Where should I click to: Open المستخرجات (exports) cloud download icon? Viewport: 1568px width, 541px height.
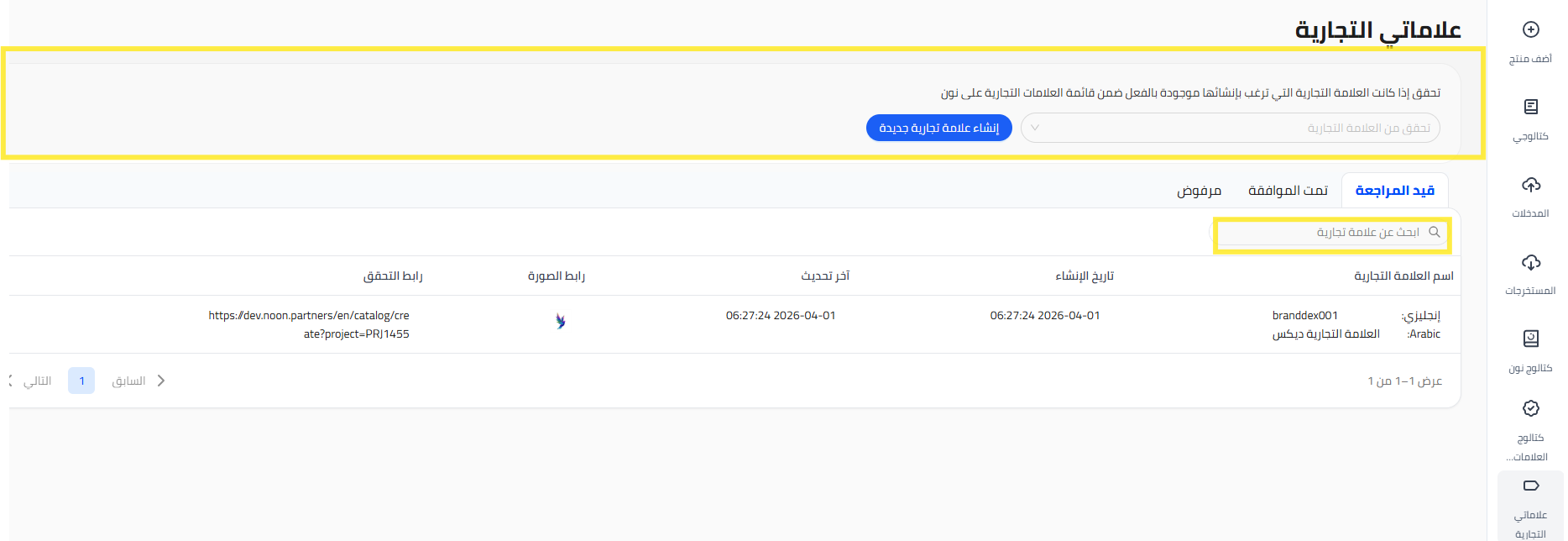(x=1530, y=262)
